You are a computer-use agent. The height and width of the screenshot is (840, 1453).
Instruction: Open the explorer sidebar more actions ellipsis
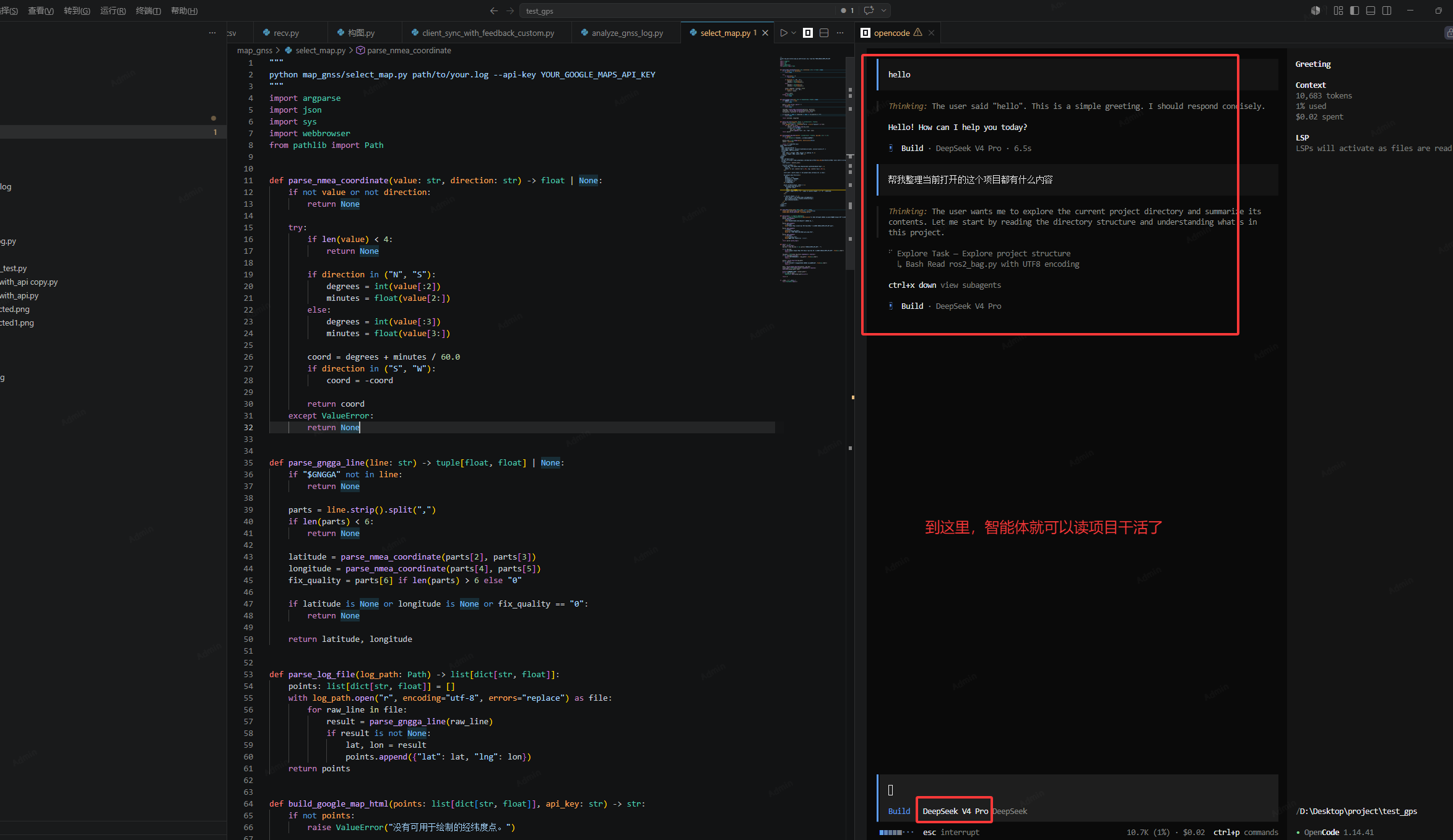tap(212, 33)
